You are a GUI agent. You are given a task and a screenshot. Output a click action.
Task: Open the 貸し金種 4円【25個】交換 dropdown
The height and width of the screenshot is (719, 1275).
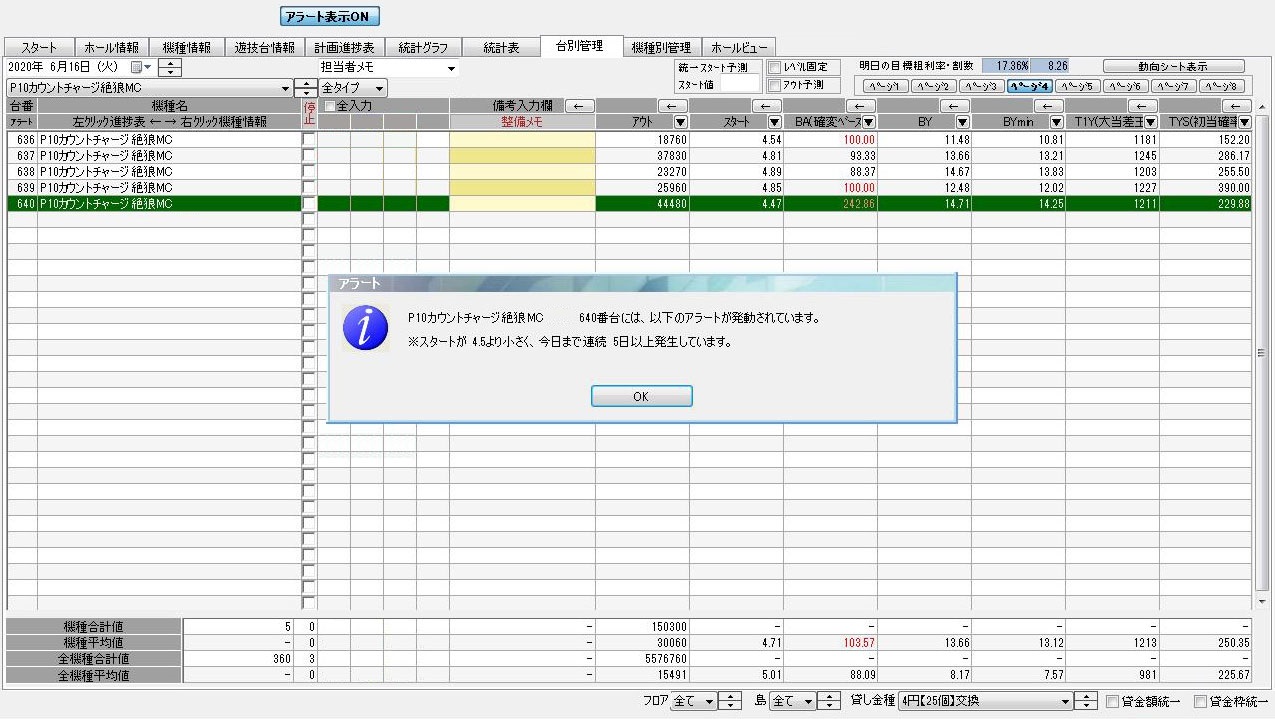(x=1065, y=702)
